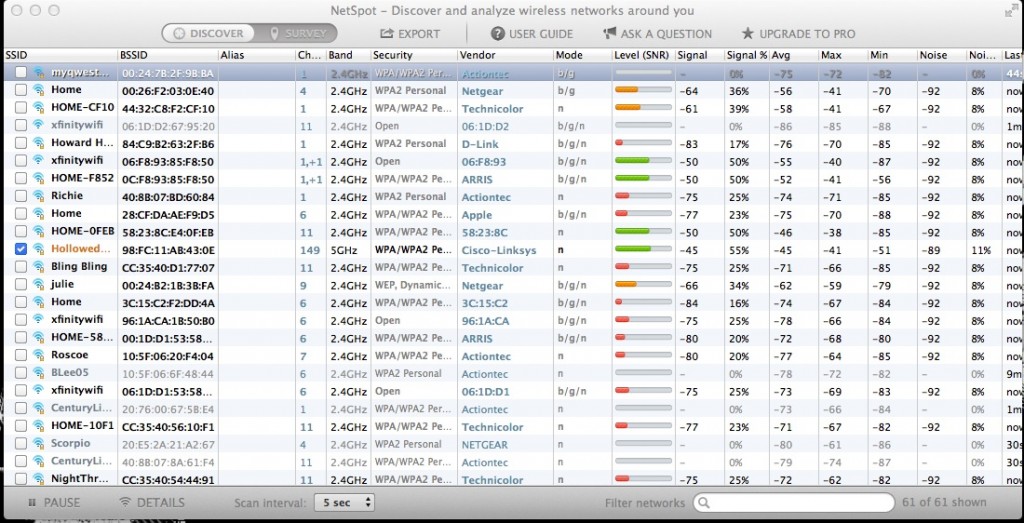Click the red level bar for Richie
The image size is (1024, 523).
[643, 196]
